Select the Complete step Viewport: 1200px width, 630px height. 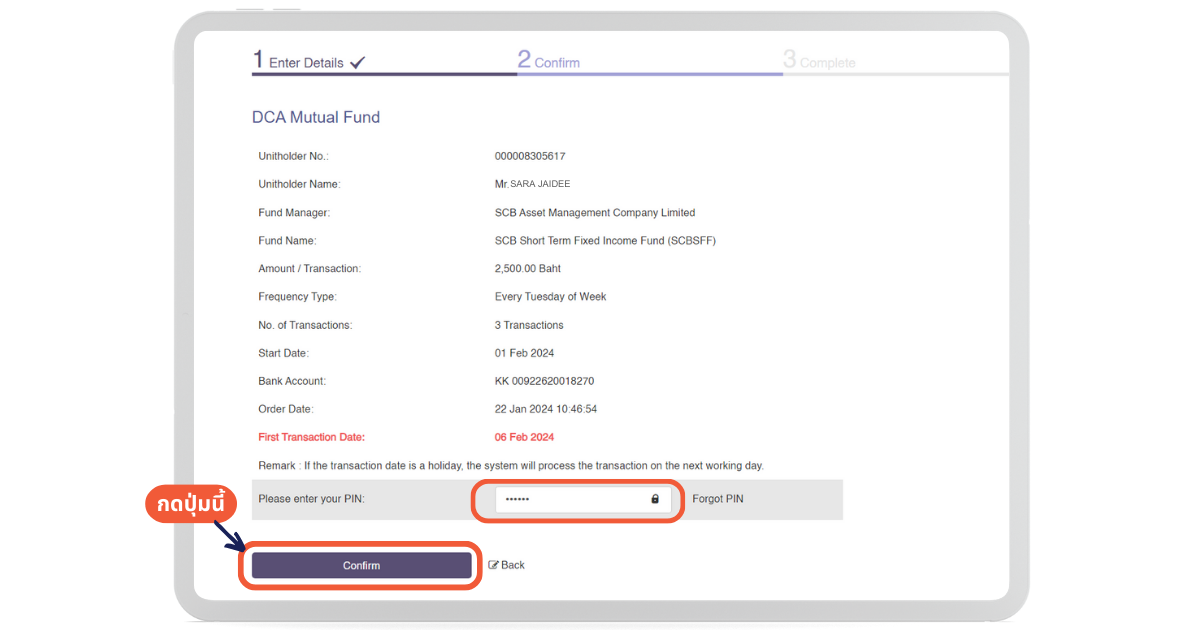(x=819, y=62)
